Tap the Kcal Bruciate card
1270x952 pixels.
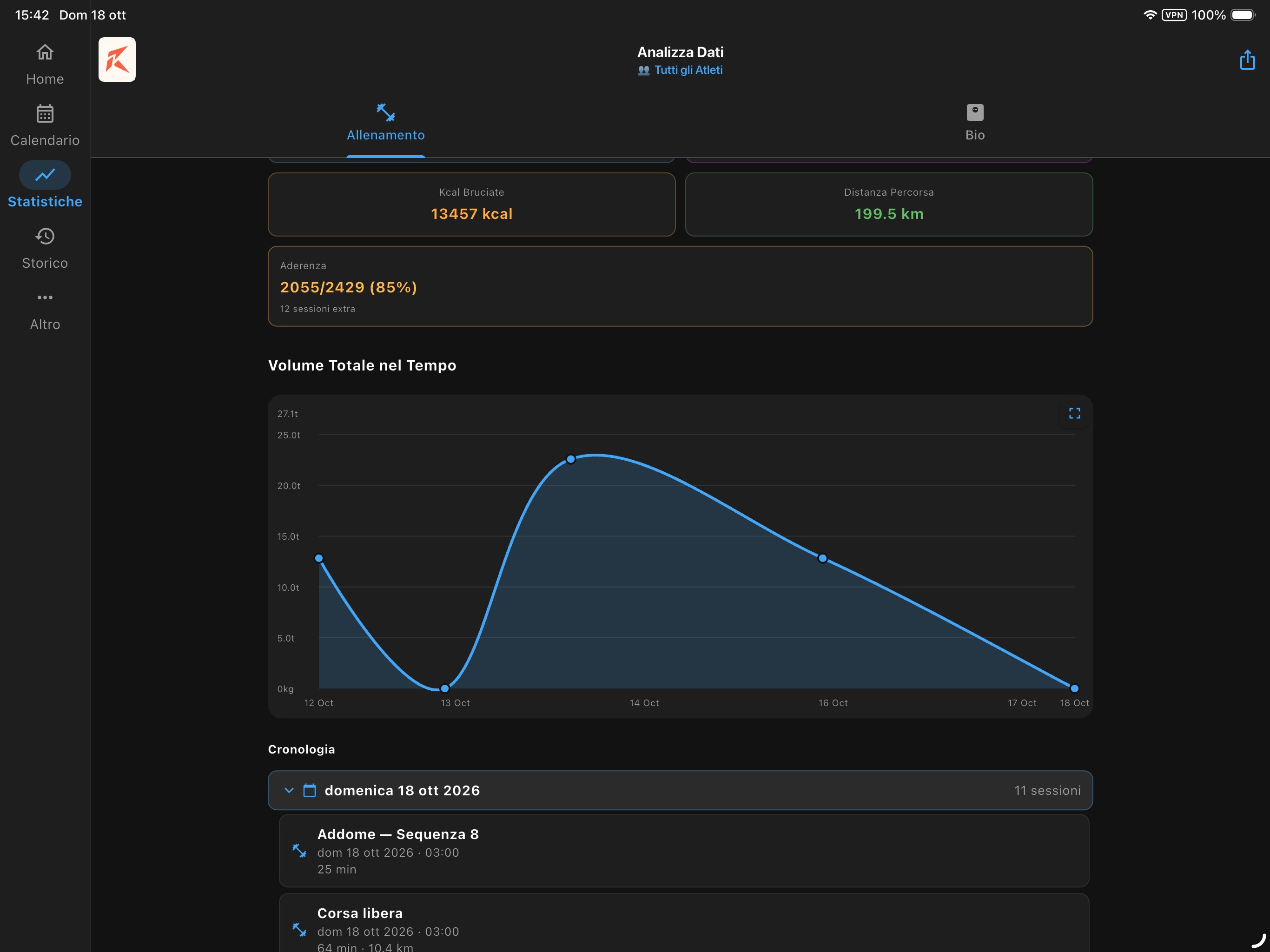coord(471,205)
